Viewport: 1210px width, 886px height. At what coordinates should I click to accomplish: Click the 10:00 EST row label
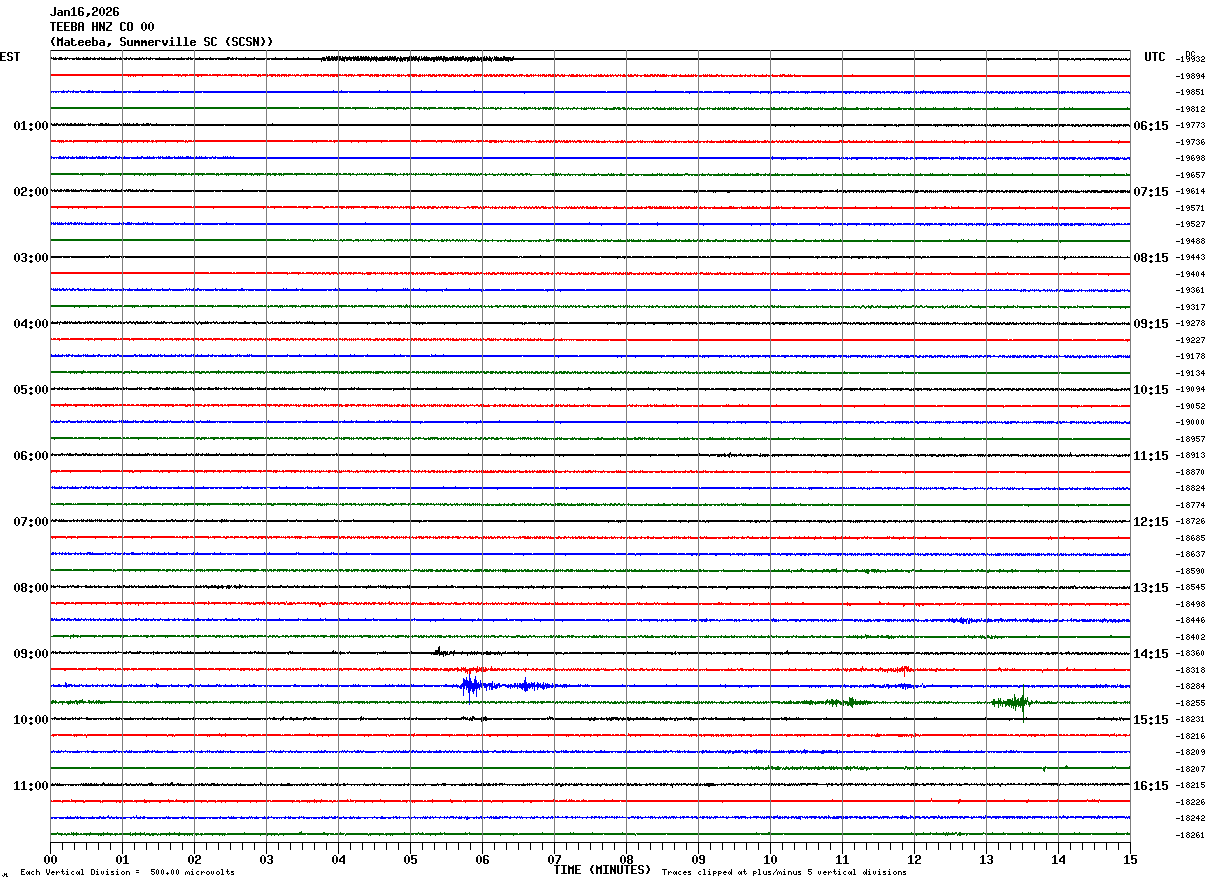(x=31, y=720)
